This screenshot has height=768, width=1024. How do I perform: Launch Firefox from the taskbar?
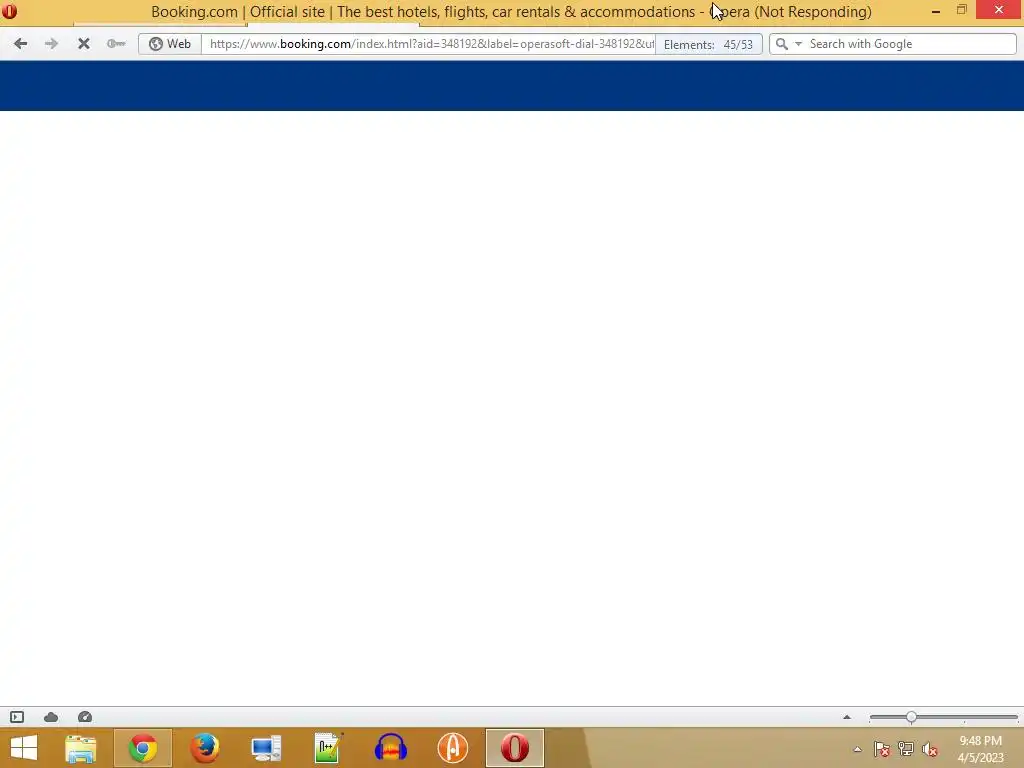pyautogui.click(x=204, y=748)
